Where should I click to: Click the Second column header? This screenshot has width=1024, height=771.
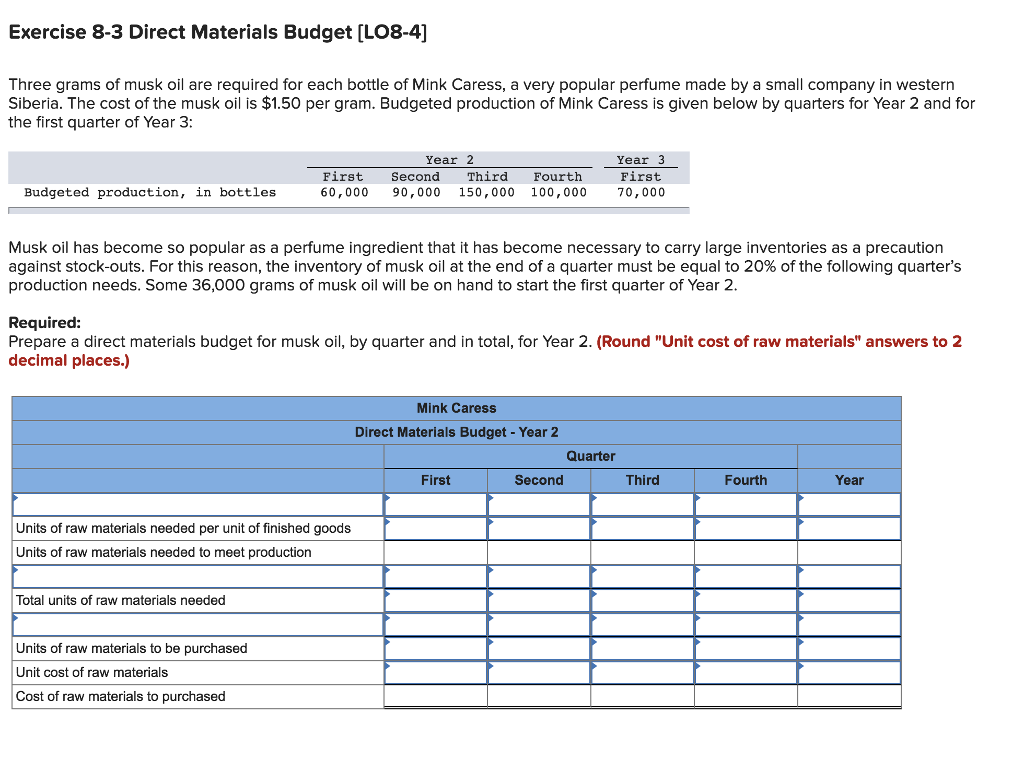point(538,480)
